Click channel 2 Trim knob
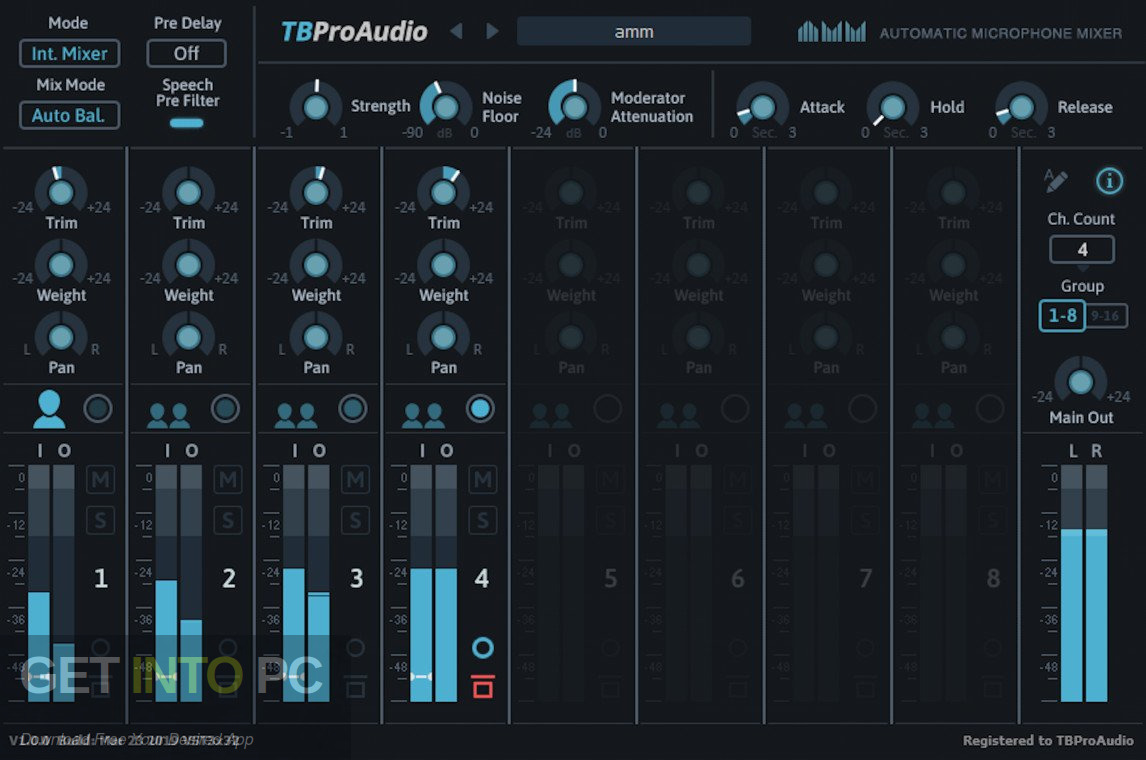The image size is (1146, 760). [189, 192]
